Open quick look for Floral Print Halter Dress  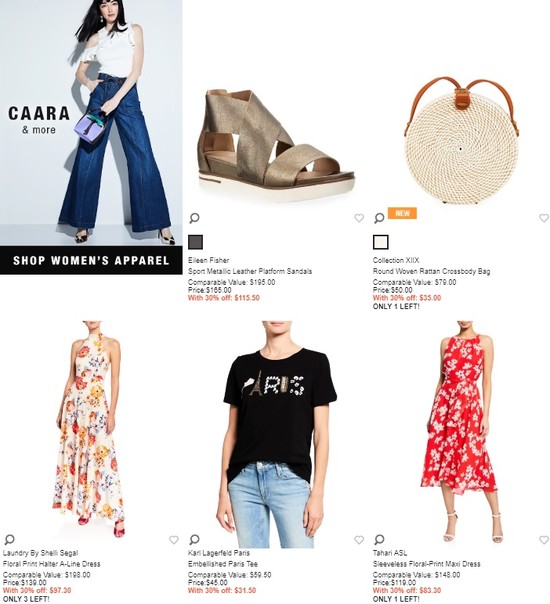coord(10,540)
